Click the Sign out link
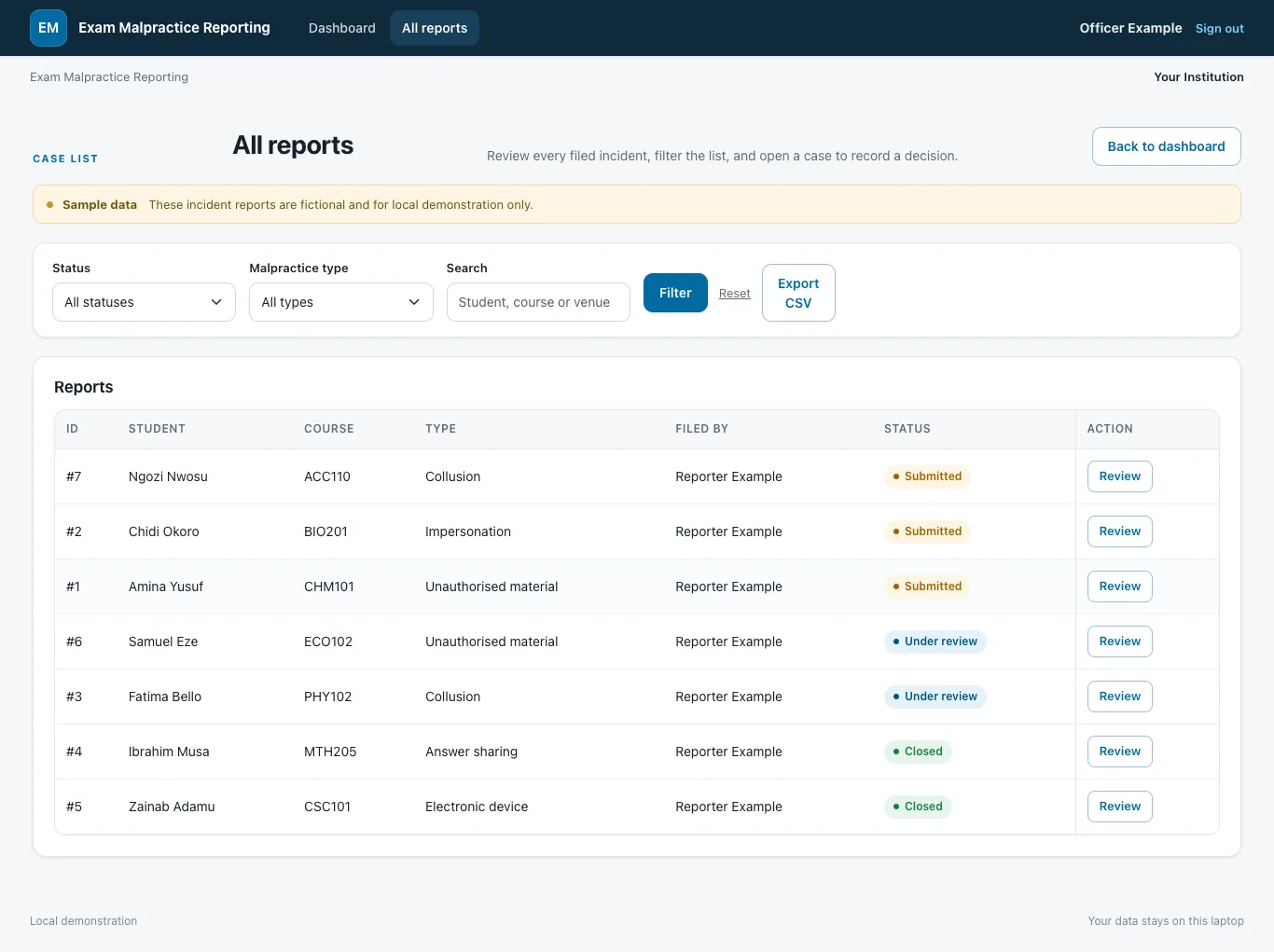The height and width of the screenshot is (952, 1274). click(1220, 28)
